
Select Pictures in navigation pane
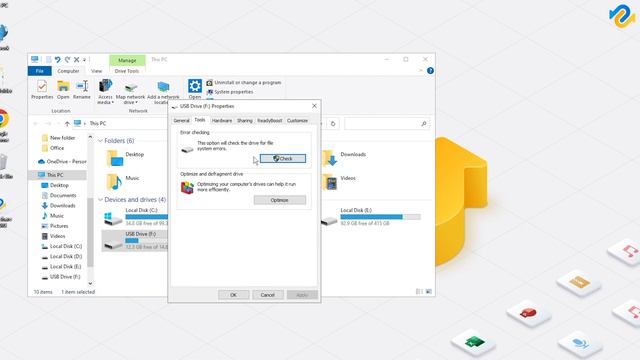55,226
